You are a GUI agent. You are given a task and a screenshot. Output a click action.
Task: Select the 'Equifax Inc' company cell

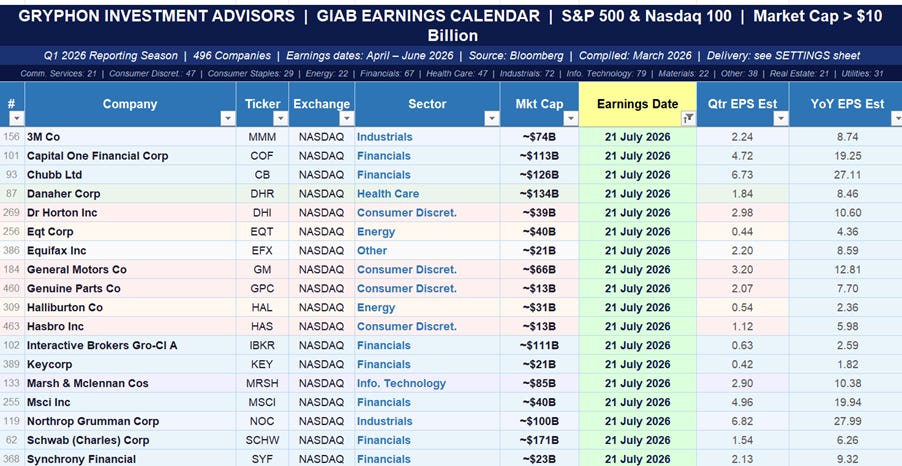tap(130, 251)
